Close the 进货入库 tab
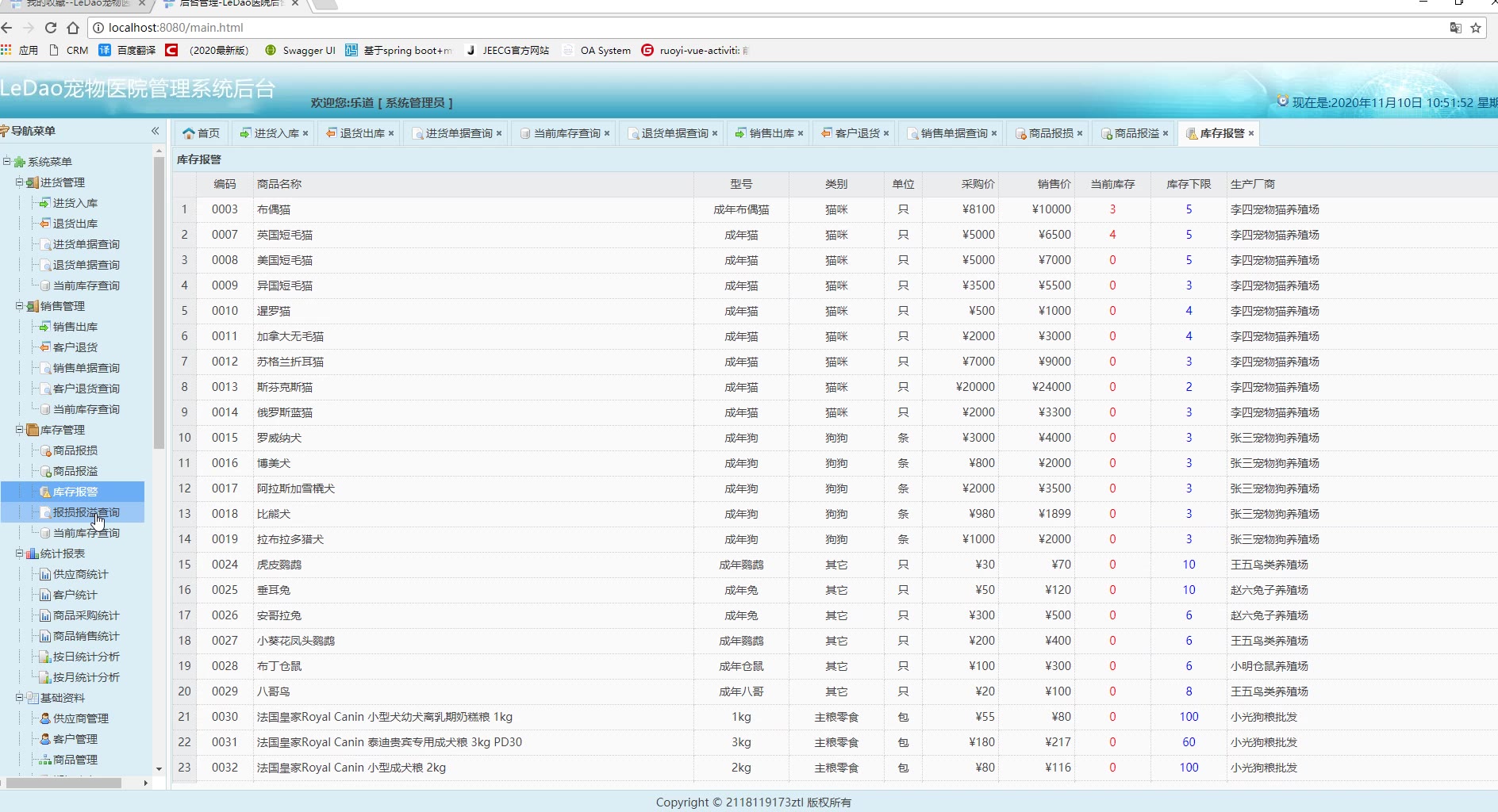The width and height of the screenshot is (1498, 812). 305,133
